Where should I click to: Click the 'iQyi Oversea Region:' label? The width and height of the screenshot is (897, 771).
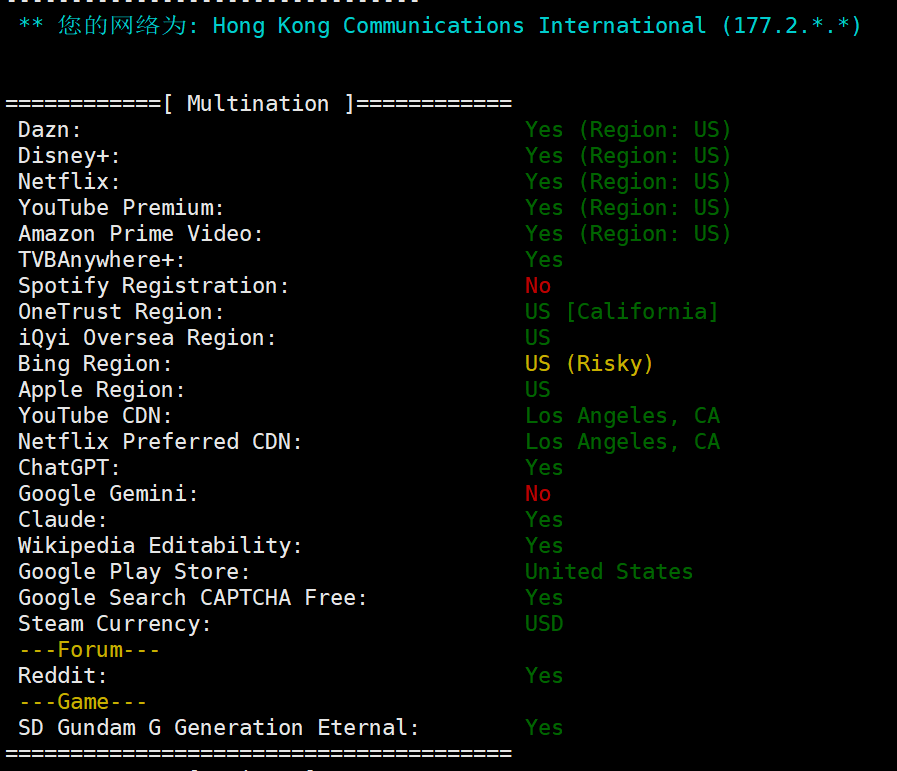point(147,338)
